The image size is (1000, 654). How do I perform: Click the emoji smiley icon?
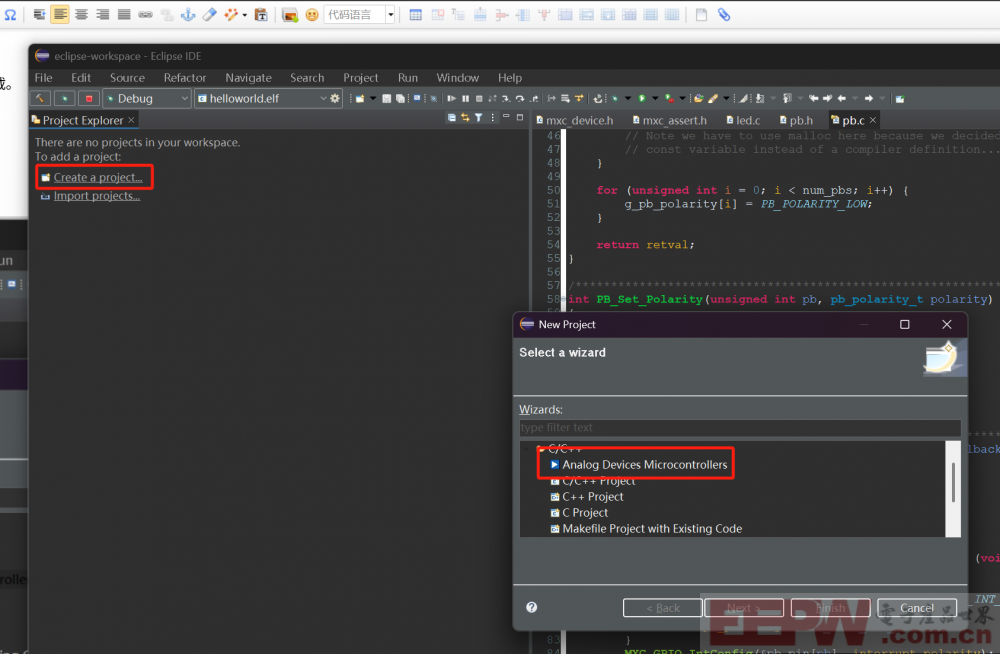tap(312, 15)
